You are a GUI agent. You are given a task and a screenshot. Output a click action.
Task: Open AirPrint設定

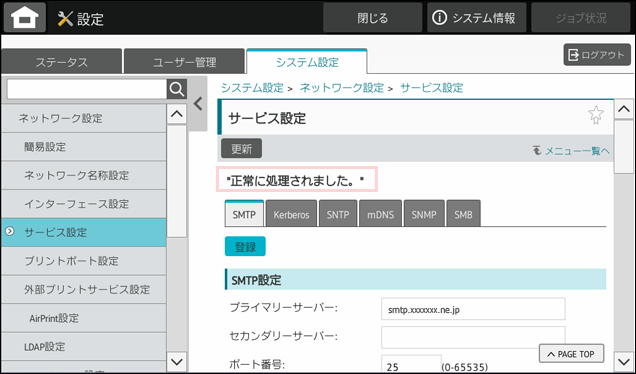tap(84, 318)
